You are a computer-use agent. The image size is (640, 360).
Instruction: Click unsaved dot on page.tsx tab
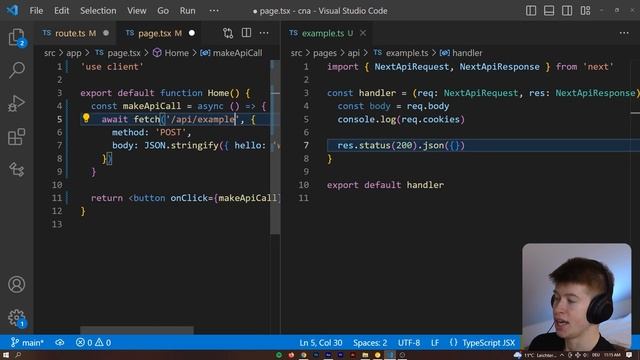192,33
